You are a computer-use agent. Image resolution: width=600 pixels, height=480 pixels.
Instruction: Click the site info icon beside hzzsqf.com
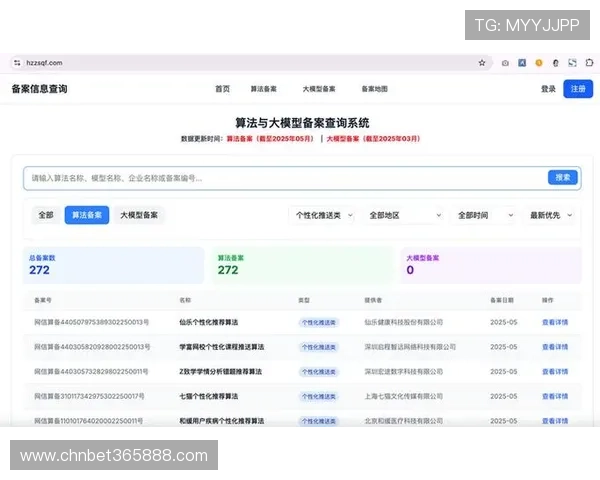coord(17,63)
